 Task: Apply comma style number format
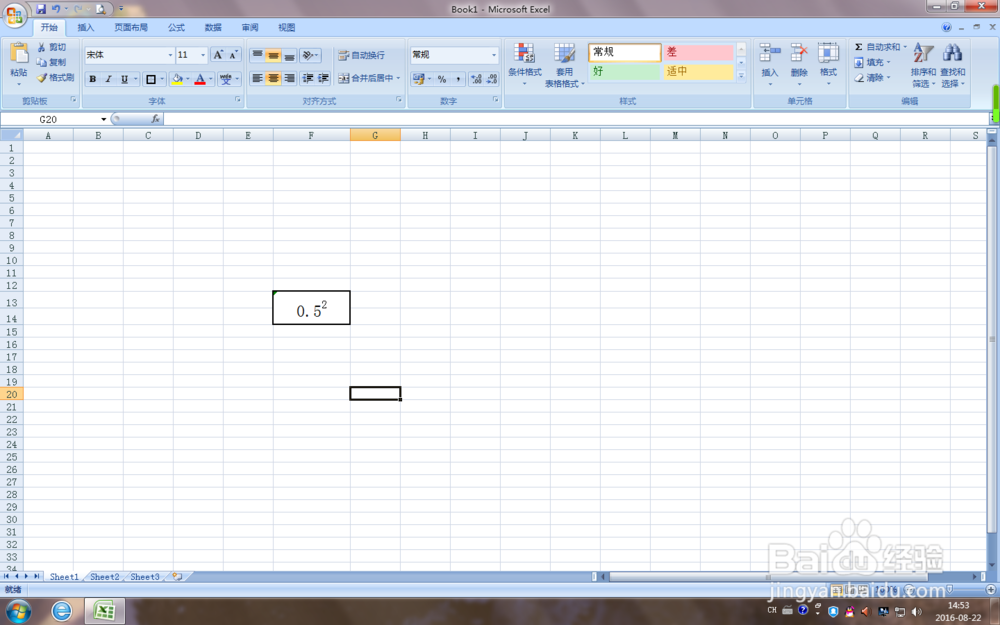point(458,78)
